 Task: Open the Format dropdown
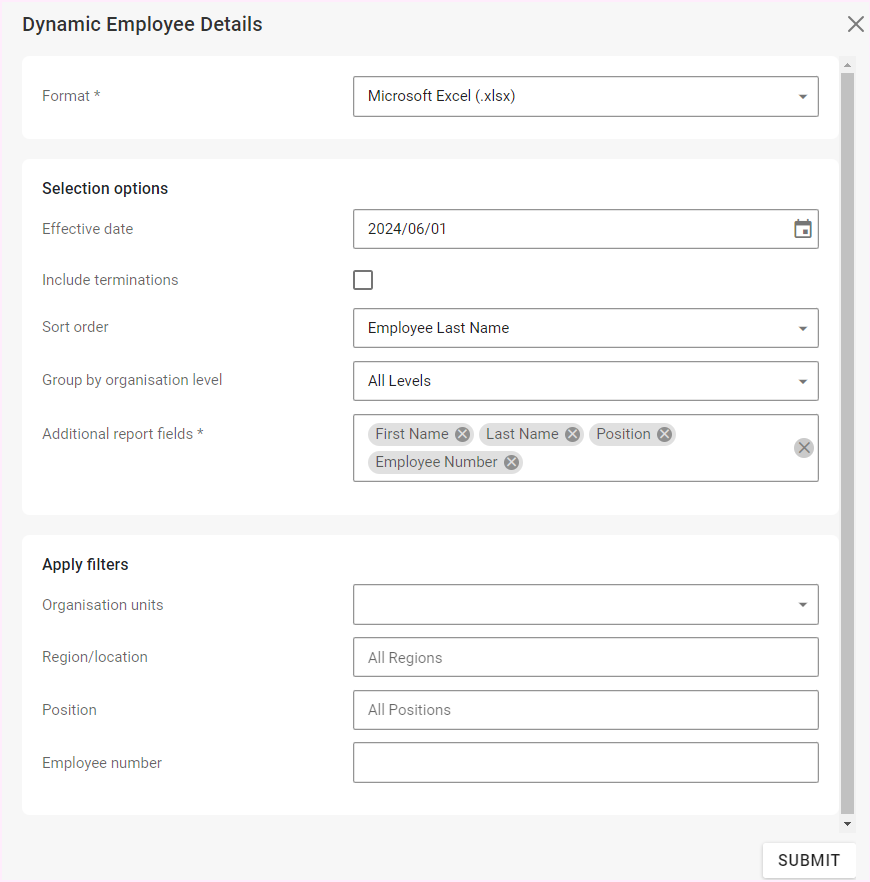tap(585, 97)
